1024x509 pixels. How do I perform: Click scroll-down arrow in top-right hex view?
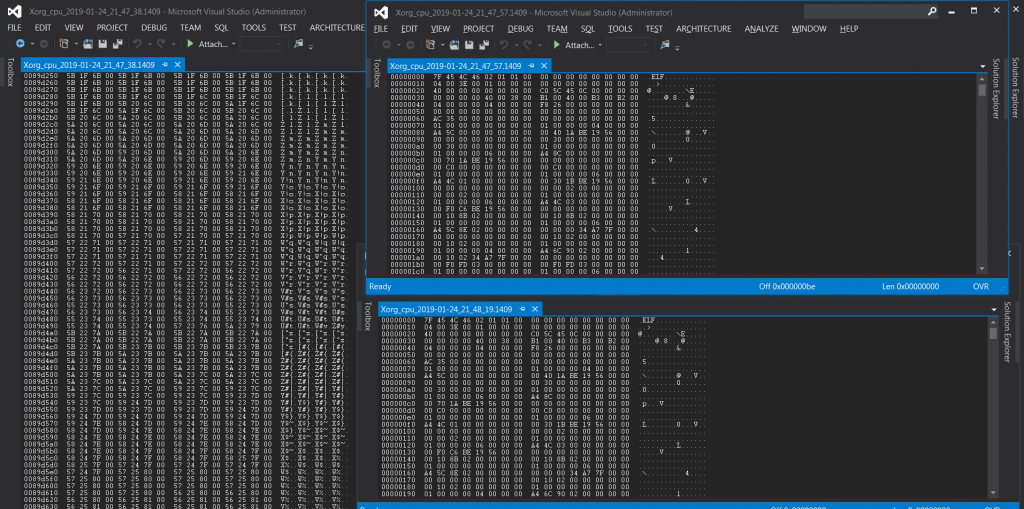(x=982, y=269)
